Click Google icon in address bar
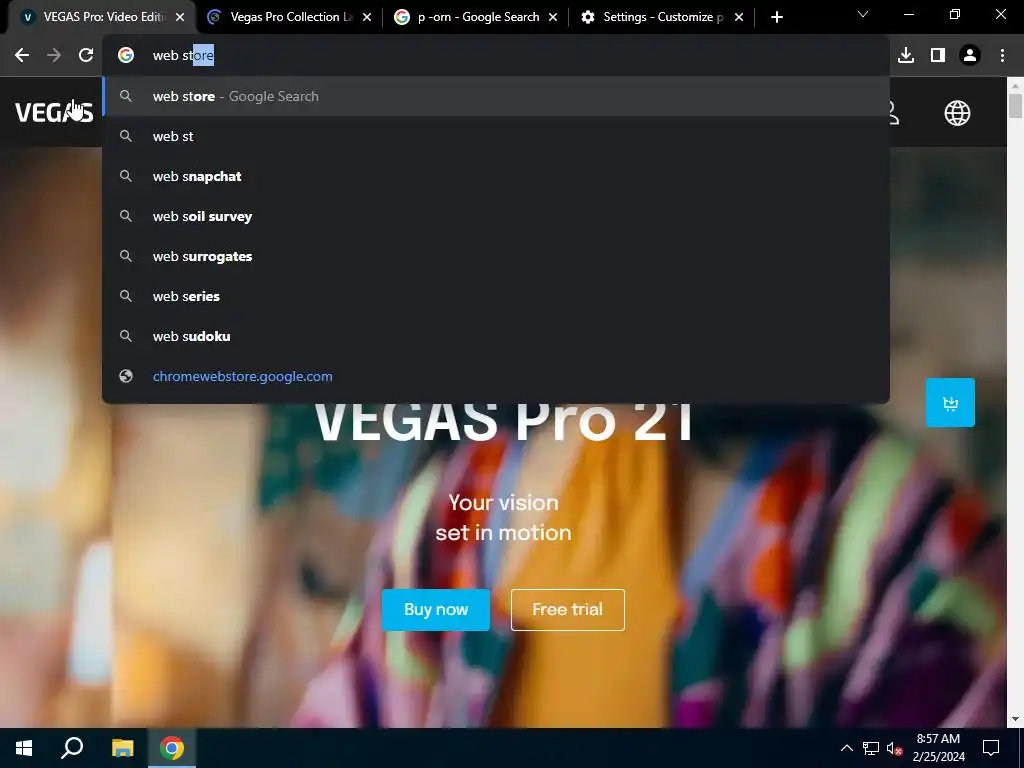 (126, 56)
